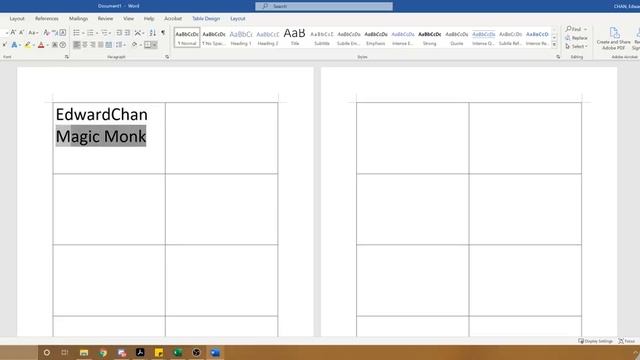Apply the Normal style
The image size is (640, 360).
point(187,38)
